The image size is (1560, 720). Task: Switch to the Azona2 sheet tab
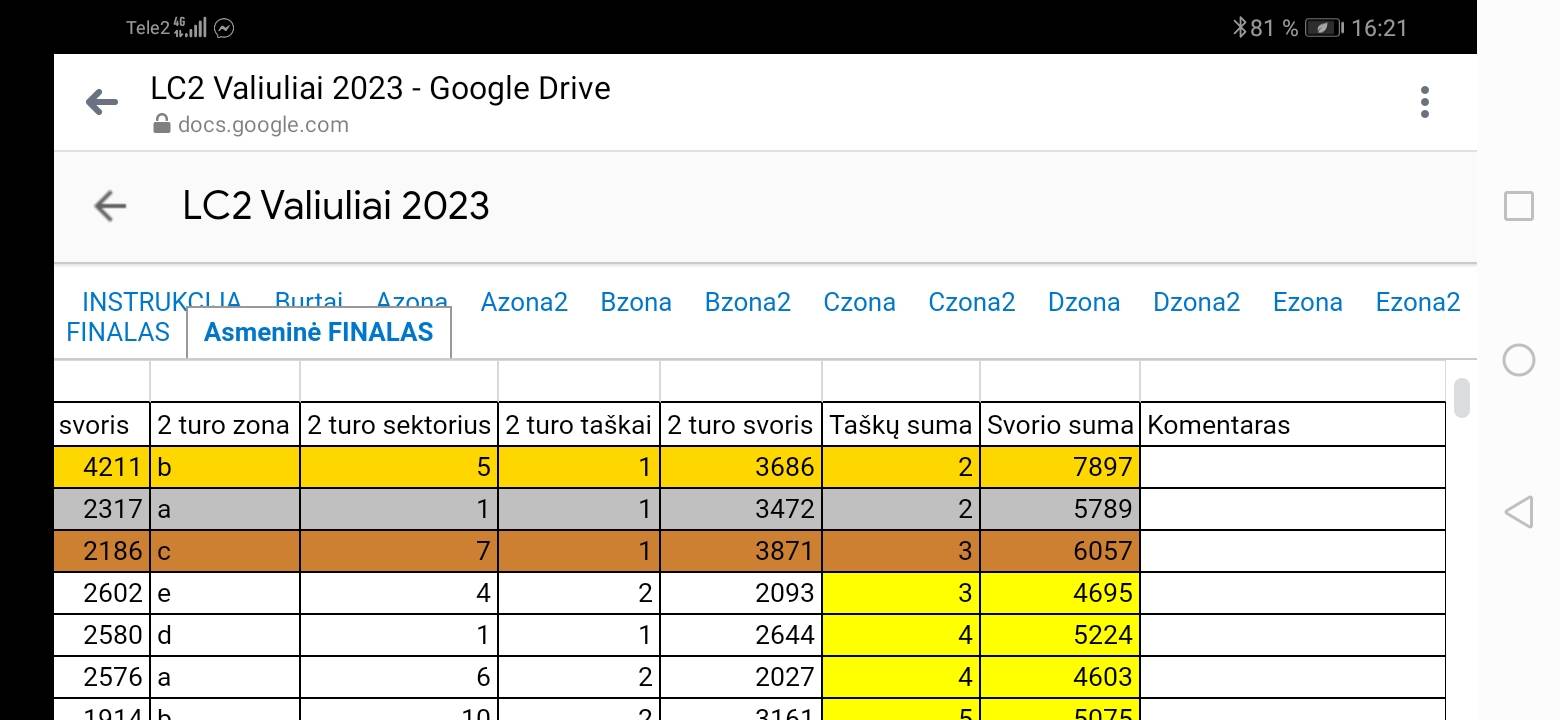tap(524, 302)
